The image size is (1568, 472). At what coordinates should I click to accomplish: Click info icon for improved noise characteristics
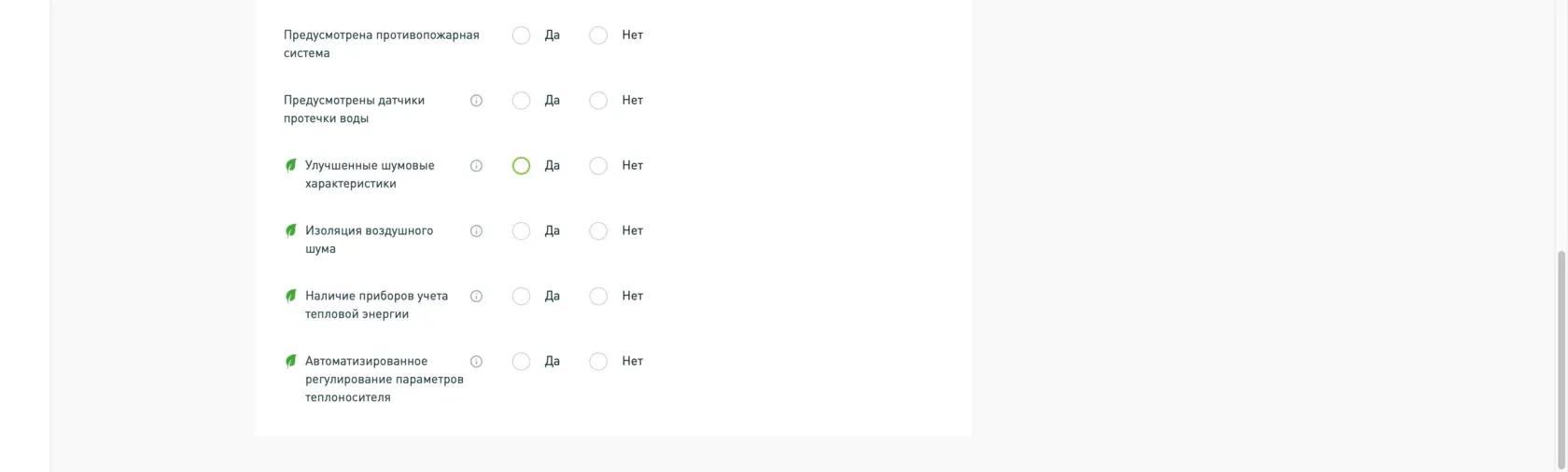[476, 166]
